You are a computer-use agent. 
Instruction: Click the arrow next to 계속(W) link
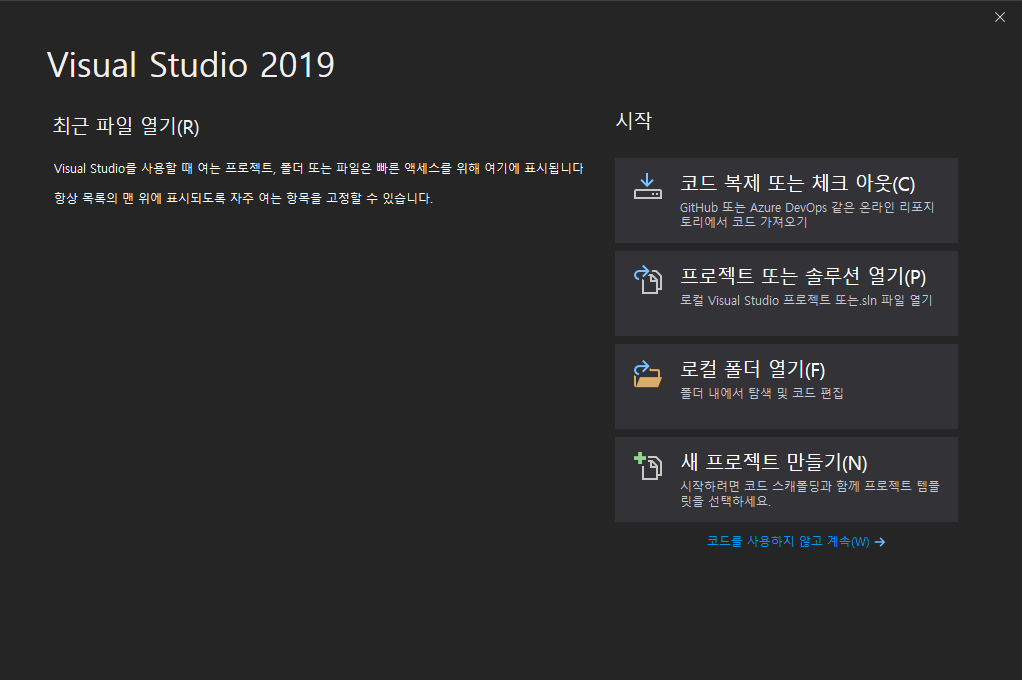(x=880, y=542)
